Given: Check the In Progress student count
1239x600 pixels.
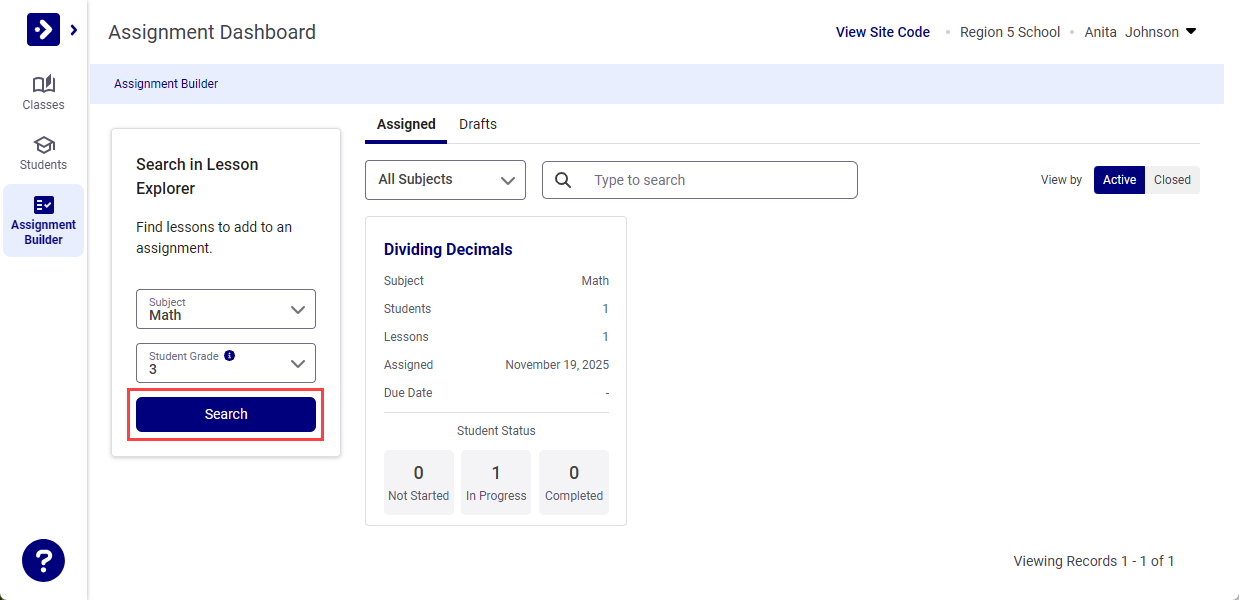Looking at the screenshot, I should click(496, 482).
